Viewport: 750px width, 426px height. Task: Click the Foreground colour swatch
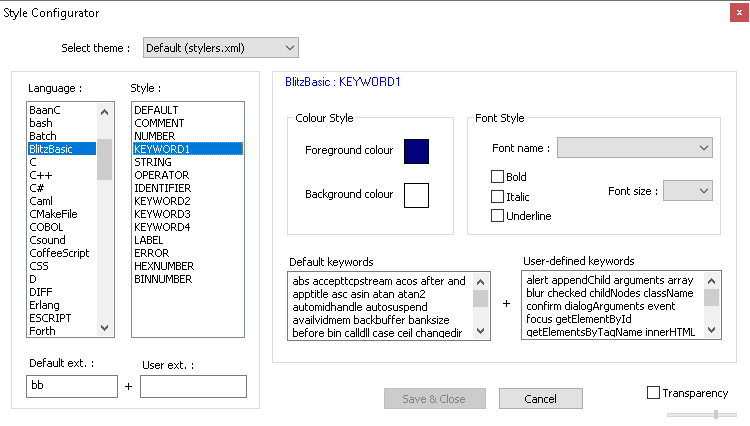416,152
